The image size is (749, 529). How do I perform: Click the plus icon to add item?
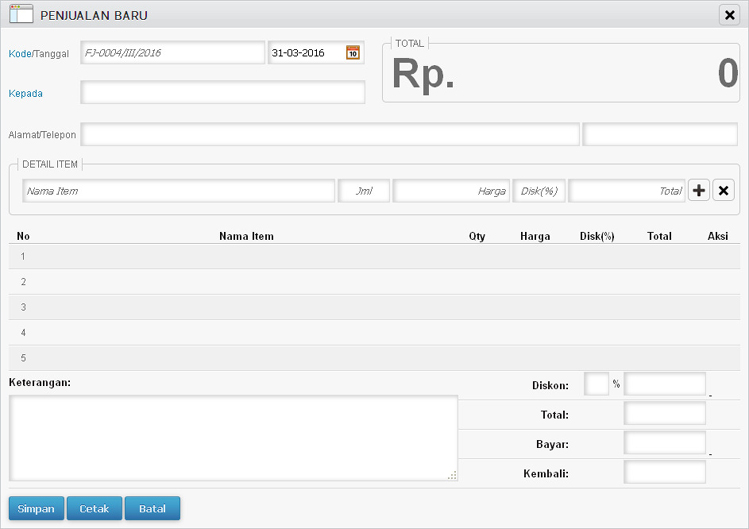(x=699, y=190)
